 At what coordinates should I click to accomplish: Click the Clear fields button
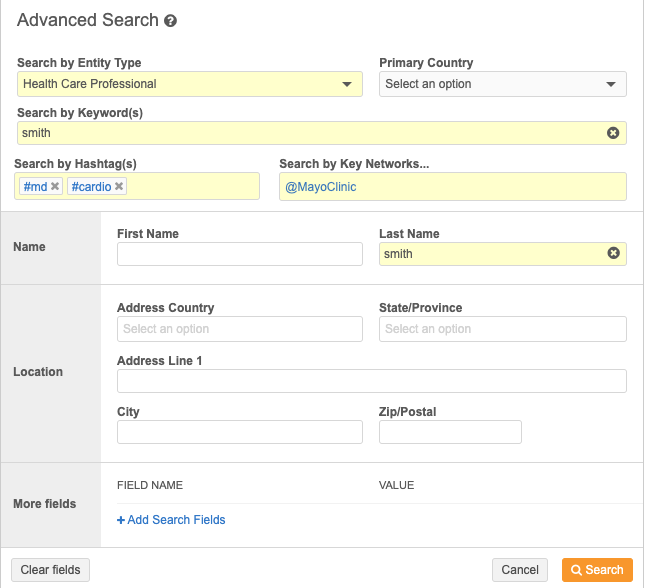(50, 570)
